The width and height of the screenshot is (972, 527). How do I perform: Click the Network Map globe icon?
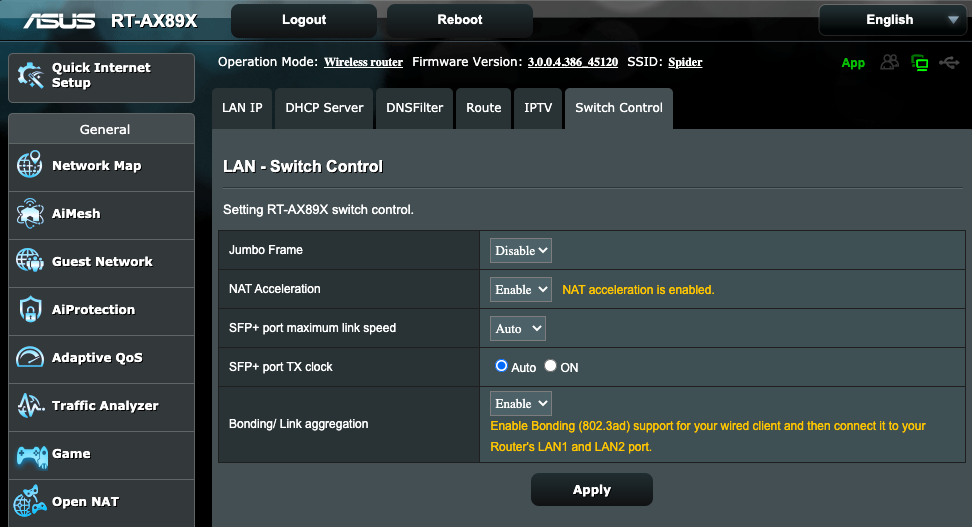pyautogui.click(x=30, y=164)
